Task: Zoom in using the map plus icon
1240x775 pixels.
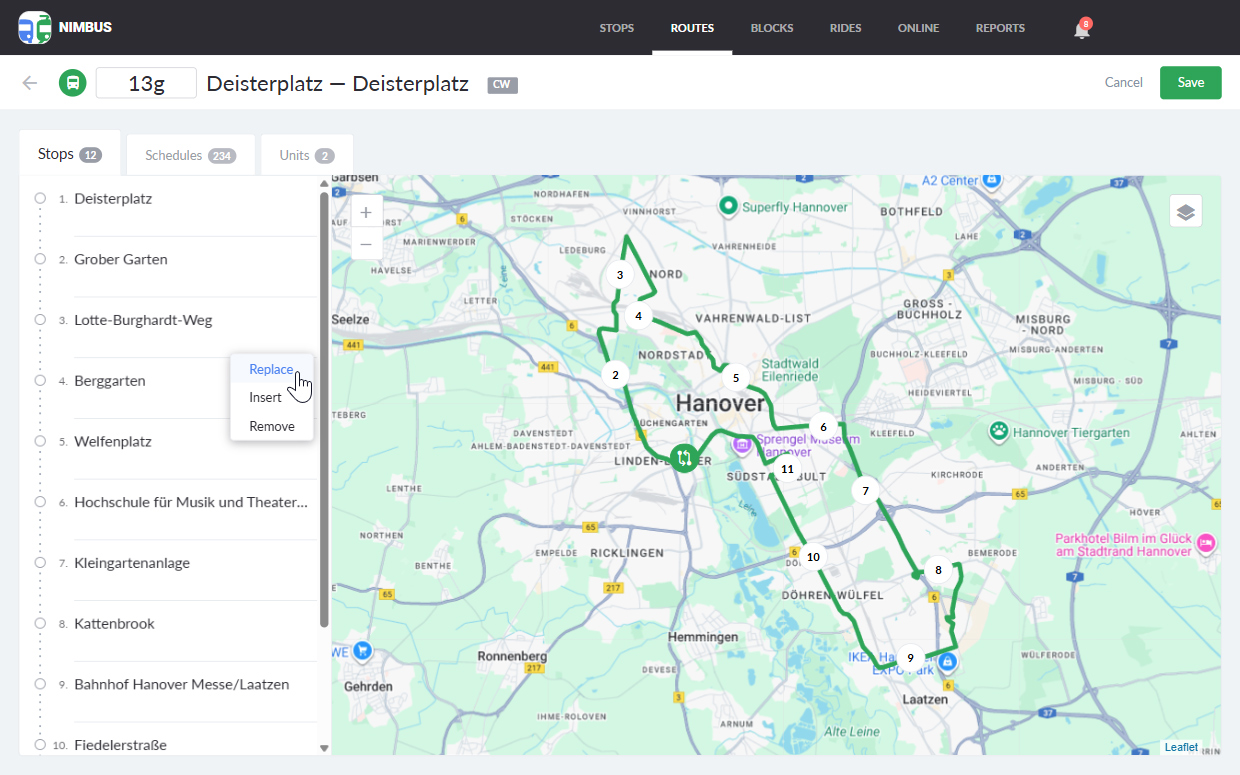Action: 365,212
